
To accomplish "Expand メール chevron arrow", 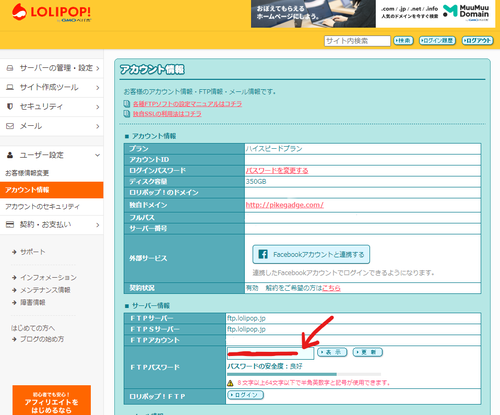I will [98, 126].
